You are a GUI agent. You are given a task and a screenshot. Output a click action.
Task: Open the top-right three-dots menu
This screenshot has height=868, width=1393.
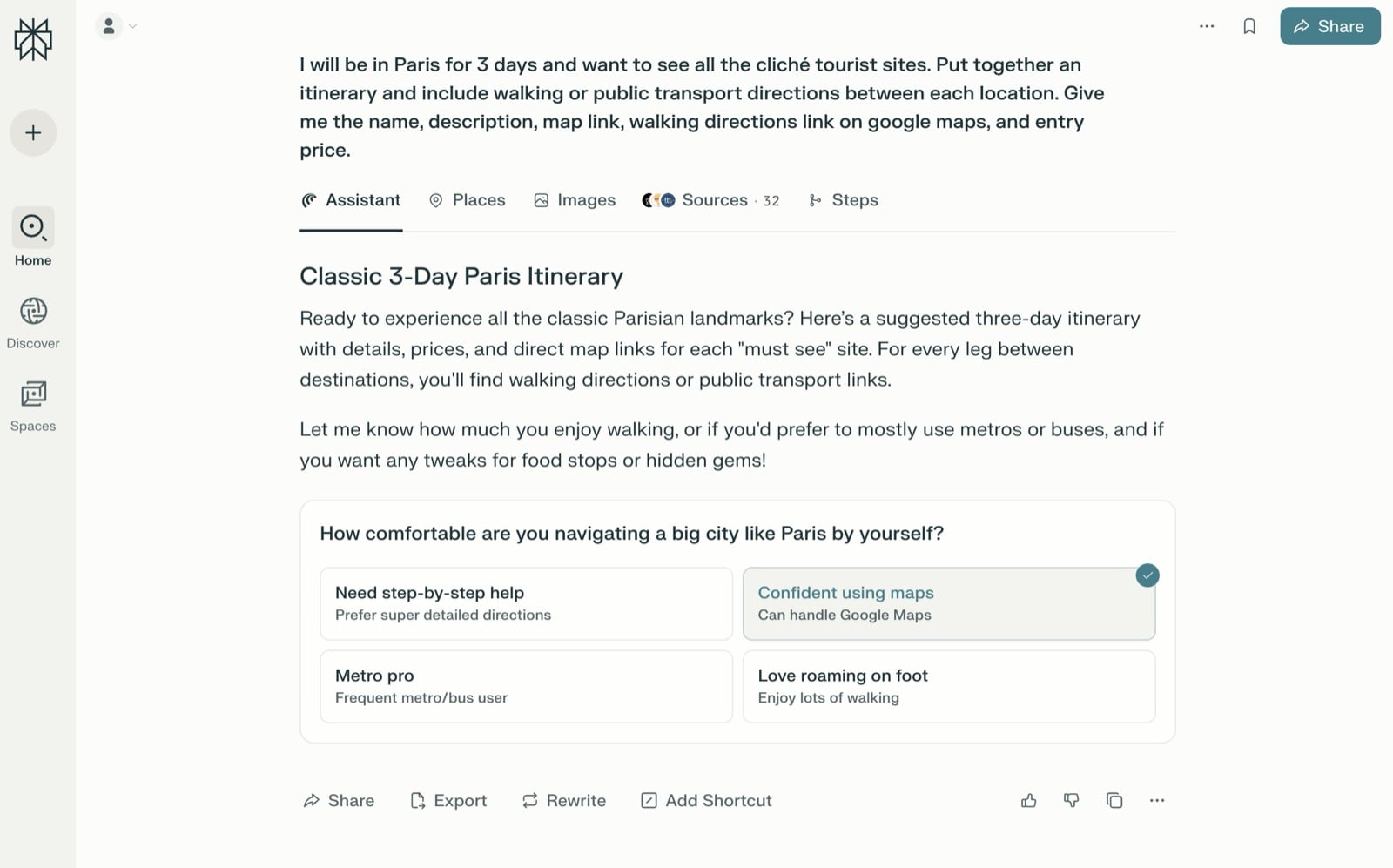coord(1207,26)
